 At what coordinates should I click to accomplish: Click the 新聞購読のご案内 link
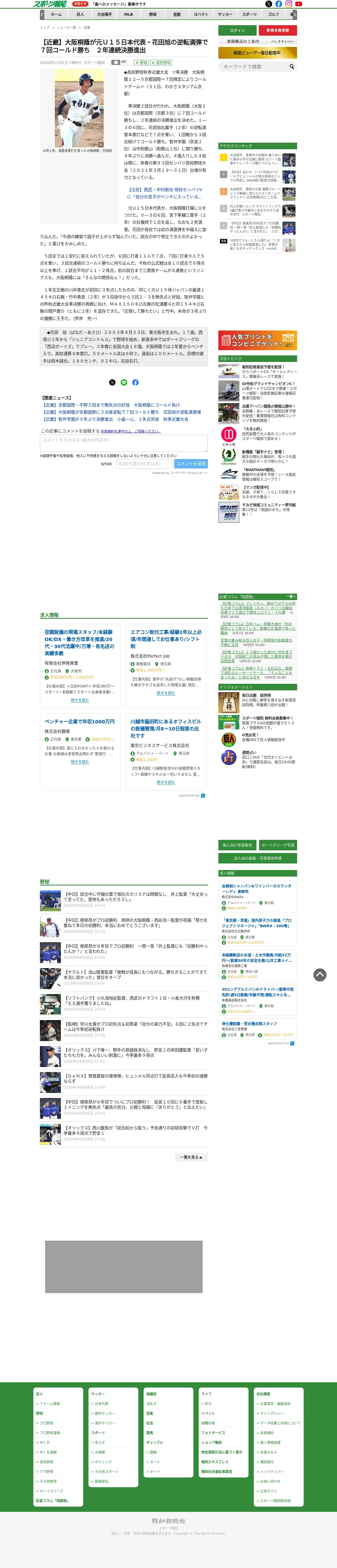243,41
